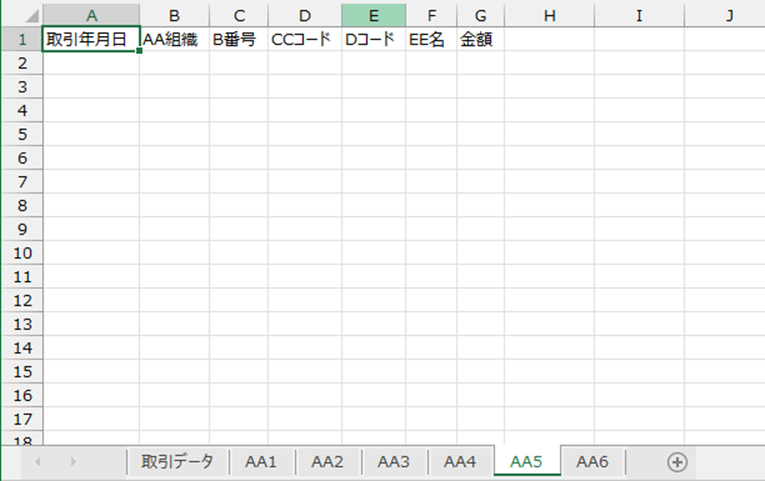This screenshot has width=765, height=481.
Task: Switch to the 取引データ sheet tab
Action: (x=177, y=462)
